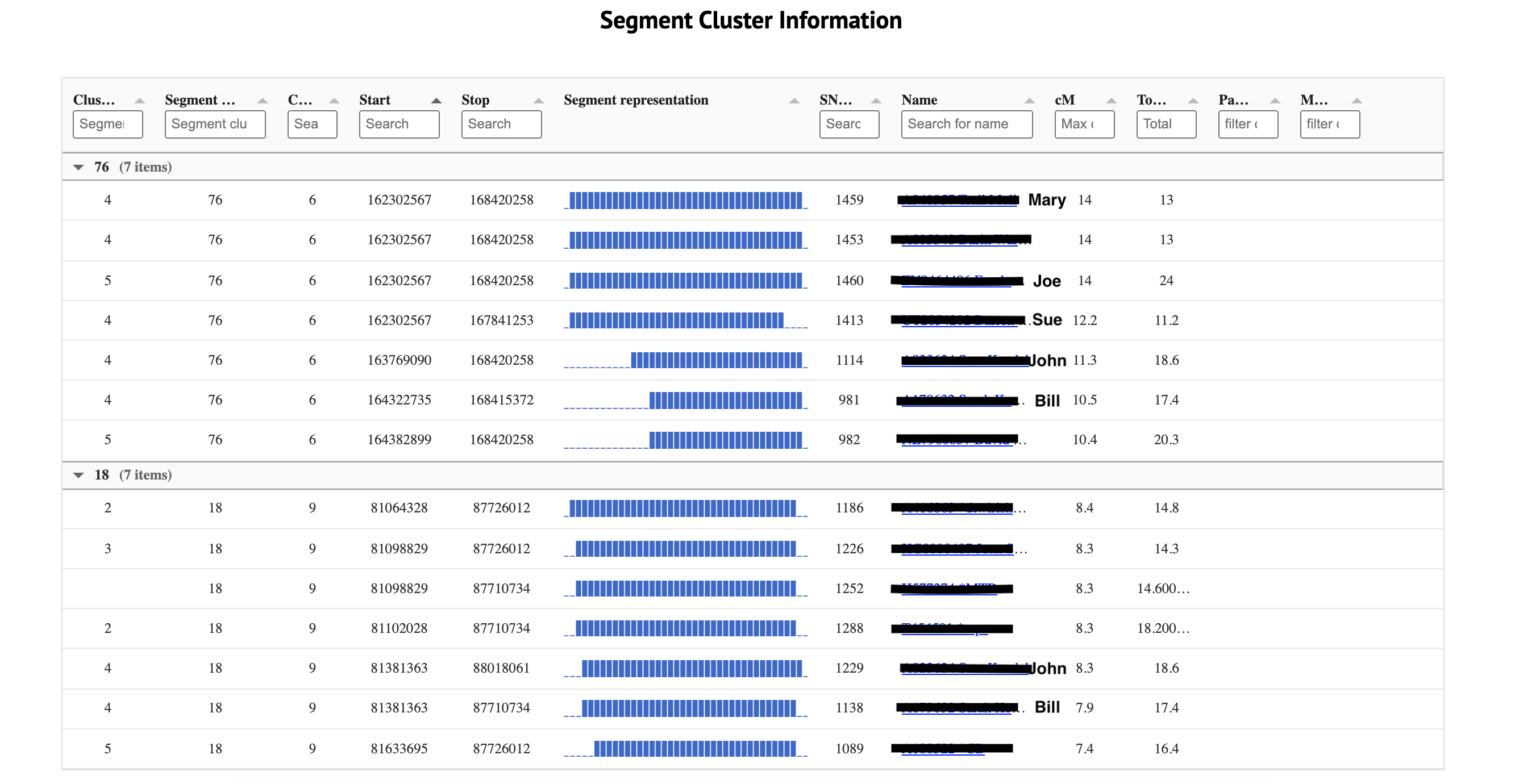Click the Total filter input
1515x784 pixels.
pos(1165,123)
